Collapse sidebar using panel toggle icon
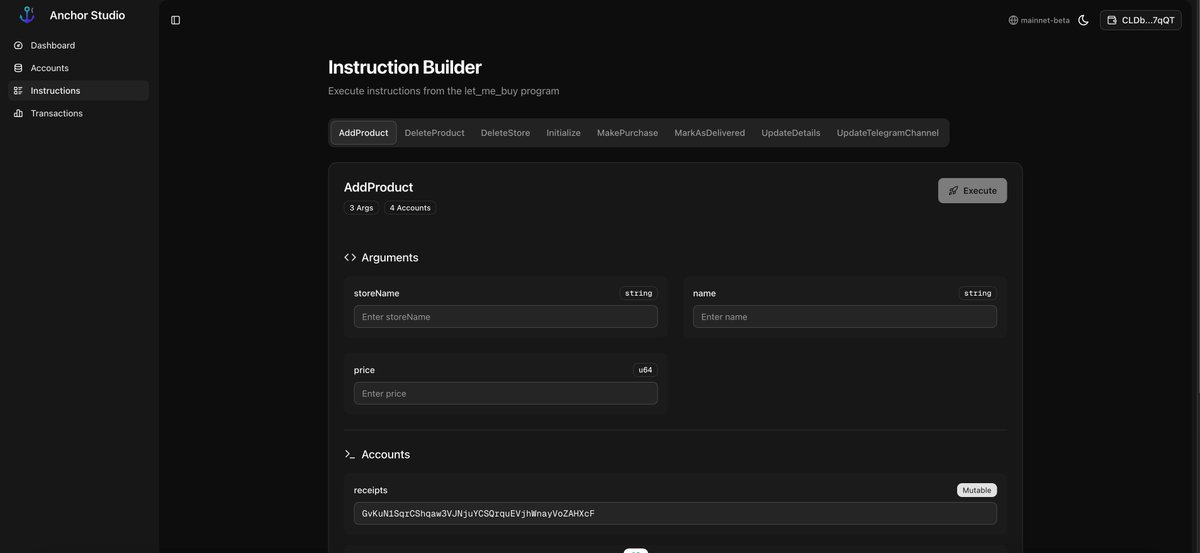 (175, 20)
